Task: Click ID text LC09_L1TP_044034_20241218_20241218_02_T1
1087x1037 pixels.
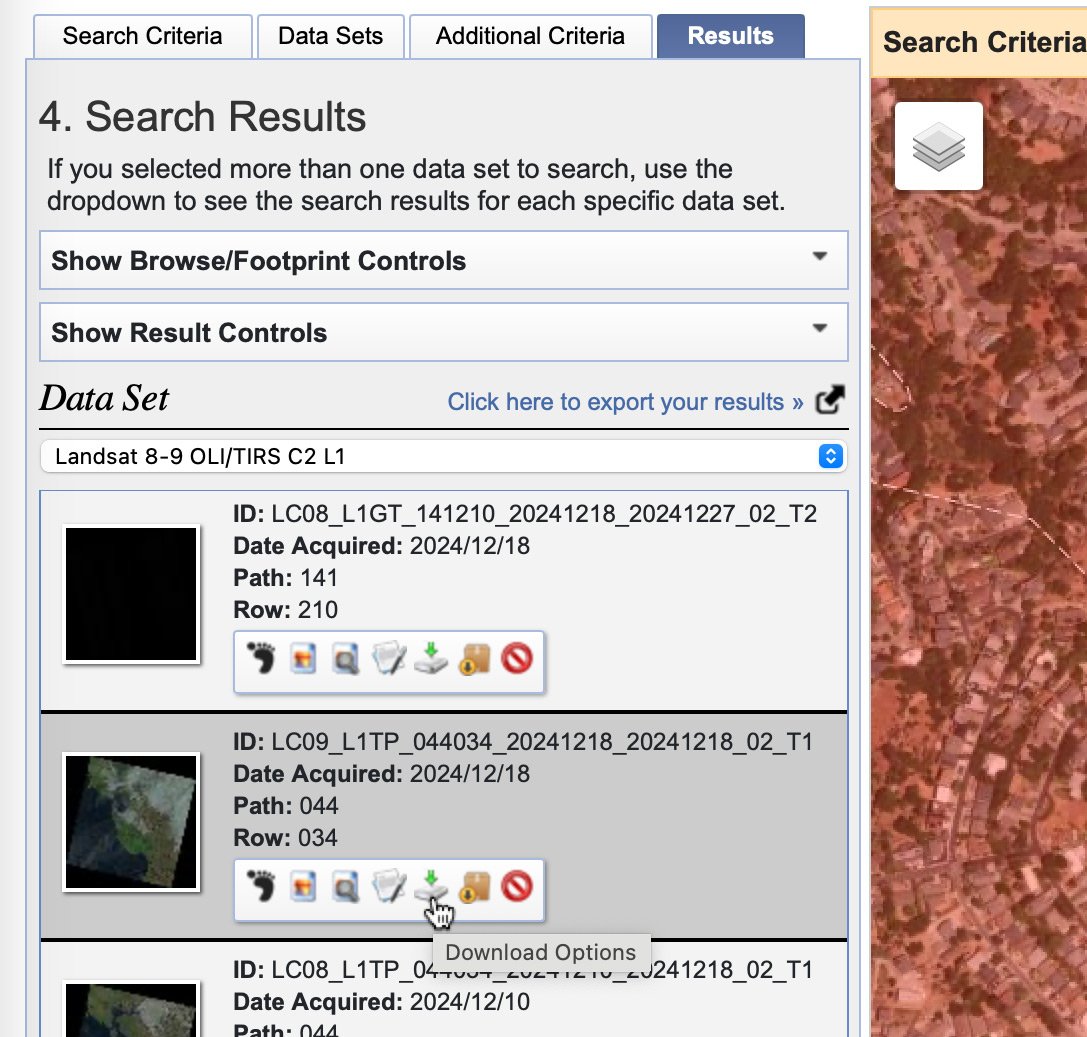Action: click(x=542, y=742)
